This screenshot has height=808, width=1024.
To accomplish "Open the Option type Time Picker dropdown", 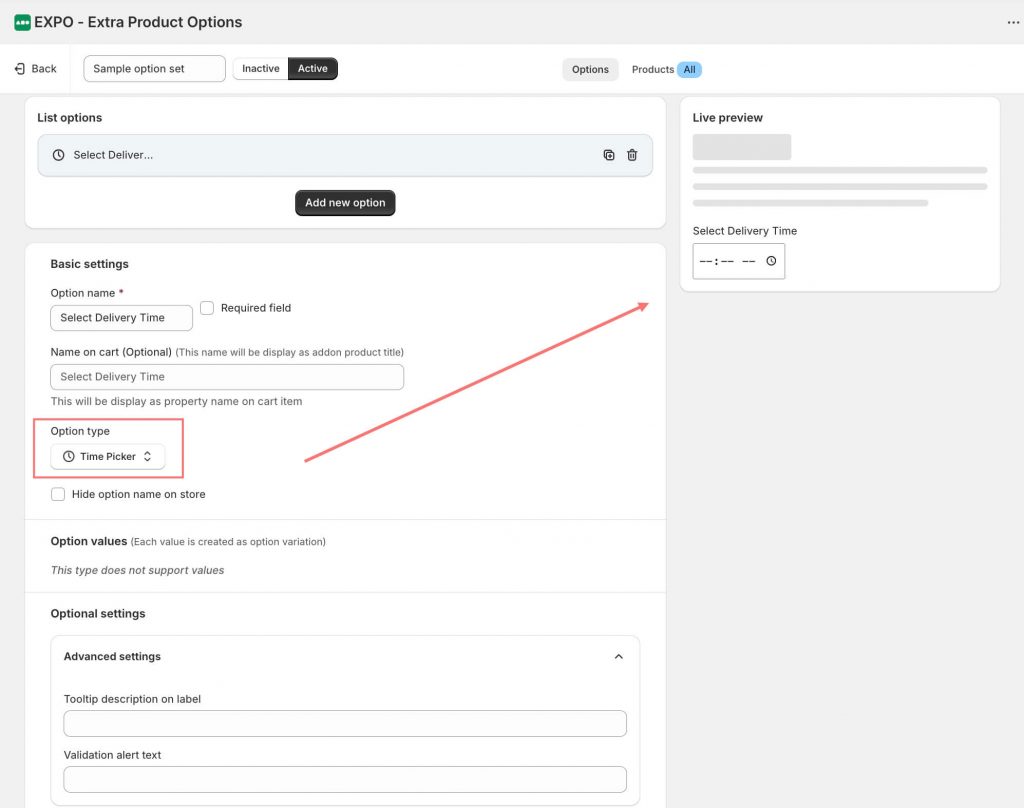I will pyautogui.click(x=107, y=457).
